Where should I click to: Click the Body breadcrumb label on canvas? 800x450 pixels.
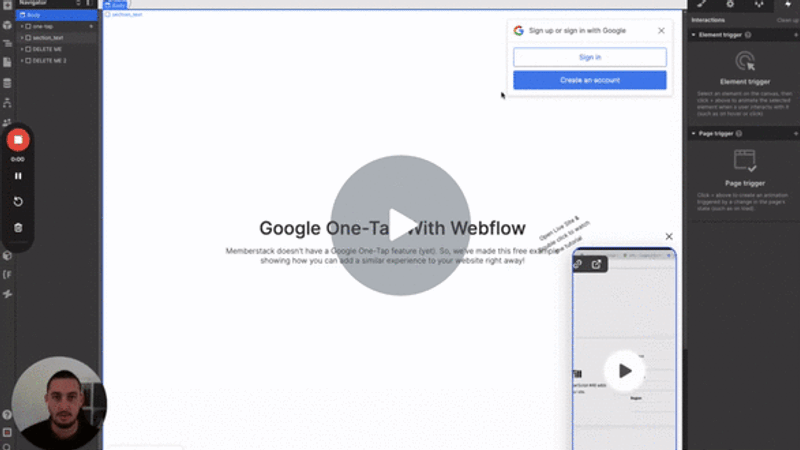coord(115,5)
